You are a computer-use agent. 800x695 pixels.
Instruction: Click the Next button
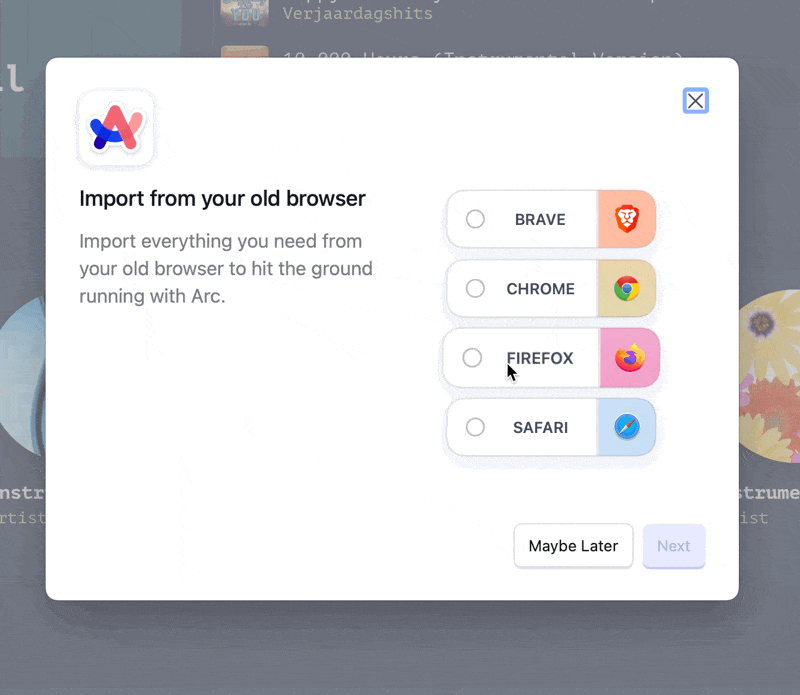tap(673, 546)
